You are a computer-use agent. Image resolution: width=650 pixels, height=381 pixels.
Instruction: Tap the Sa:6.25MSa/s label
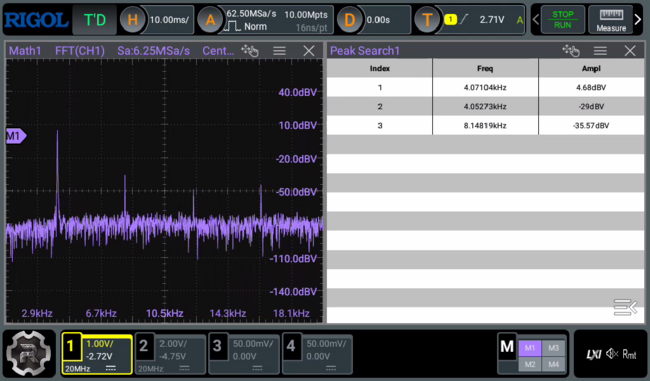pyautogui.click(x=153, y=51)
